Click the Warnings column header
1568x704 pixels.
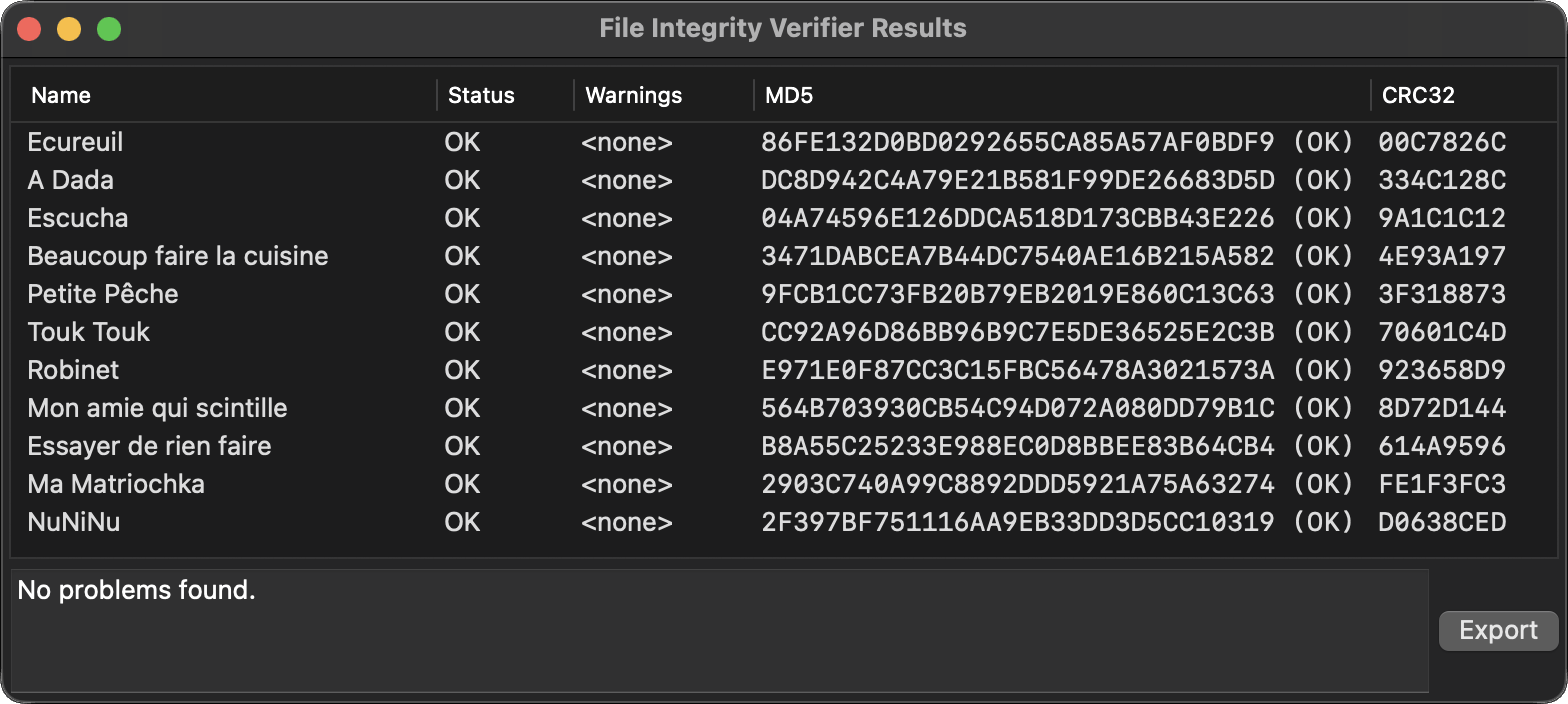click(x=633, y=96)
